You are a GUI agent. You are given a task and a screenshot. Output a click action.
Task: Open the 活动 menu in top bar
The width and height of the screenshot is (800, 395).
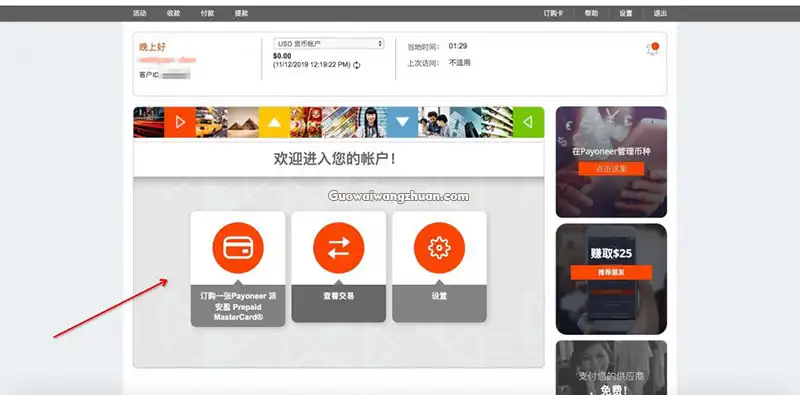pos(139,14)
